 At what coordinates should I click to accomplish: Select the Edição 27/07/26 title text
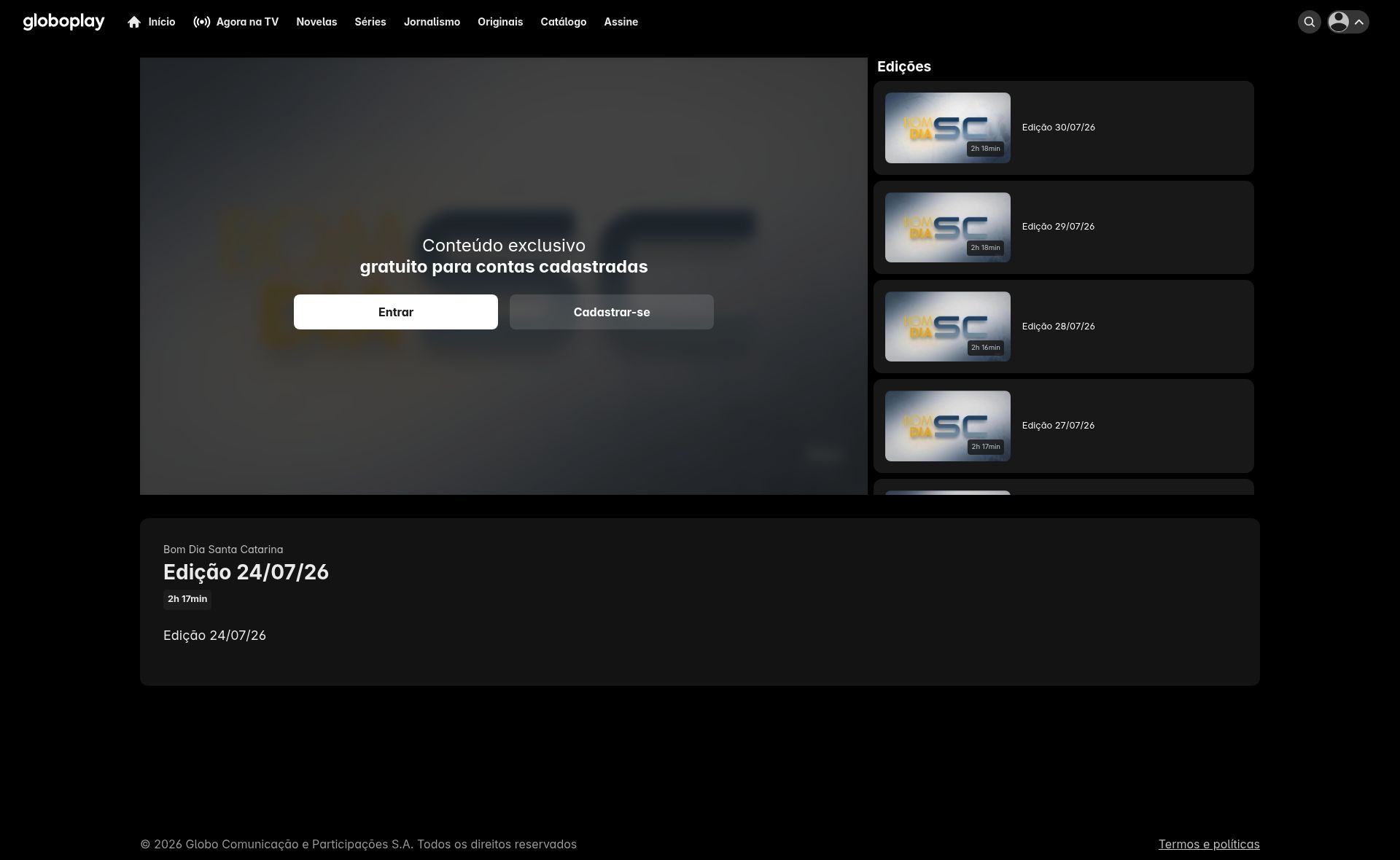1059,426
